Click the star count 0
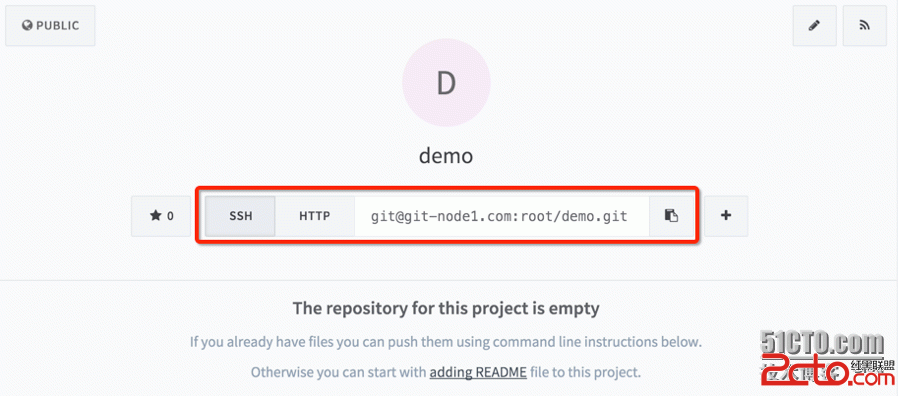This screenshot has height=396, width=898. [170, 217]
